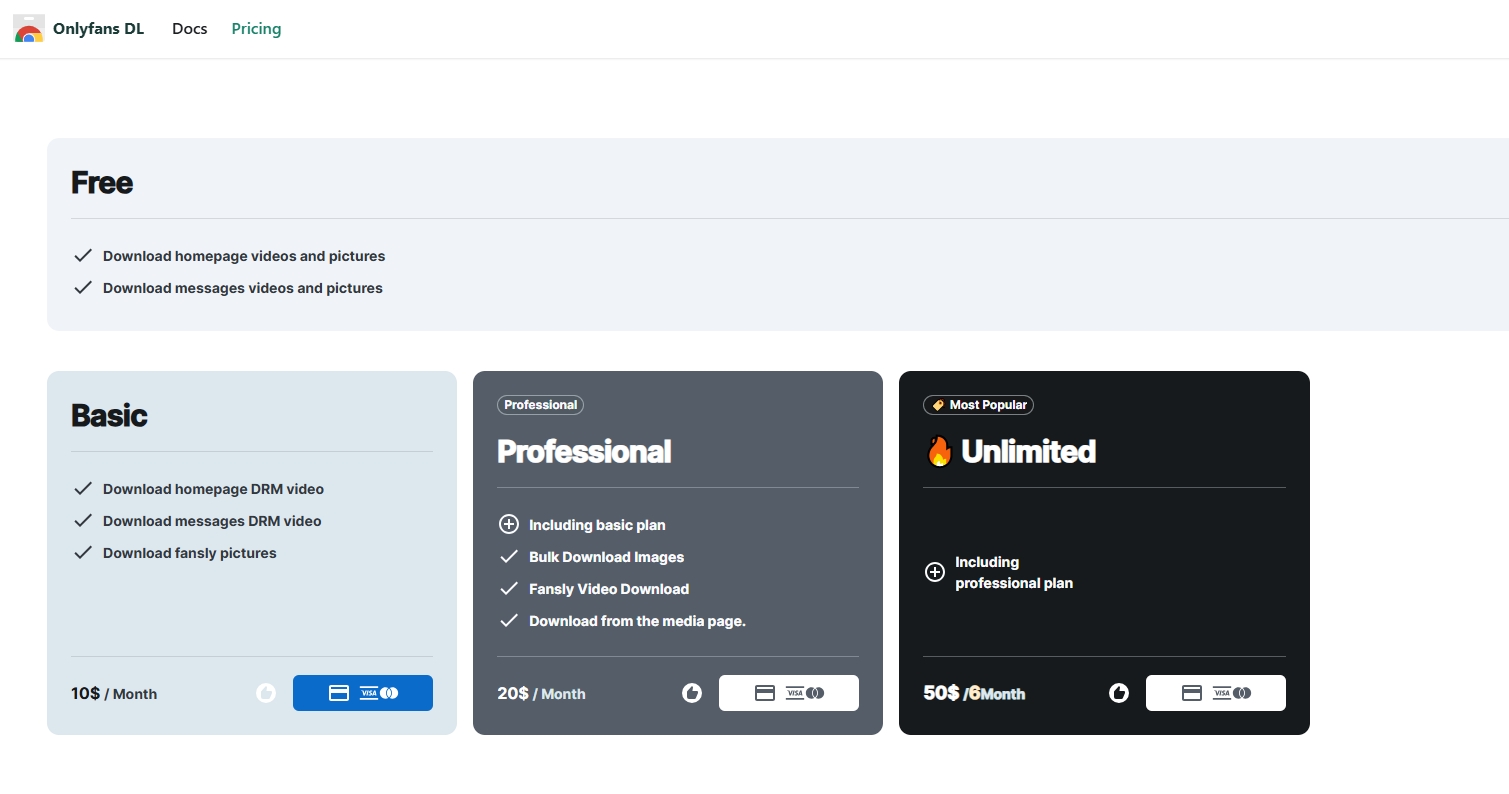1509x794 pixels.
Task: Click the Professional plan credit card pay button
Action: pyautogui.click(x=789, y=693)
